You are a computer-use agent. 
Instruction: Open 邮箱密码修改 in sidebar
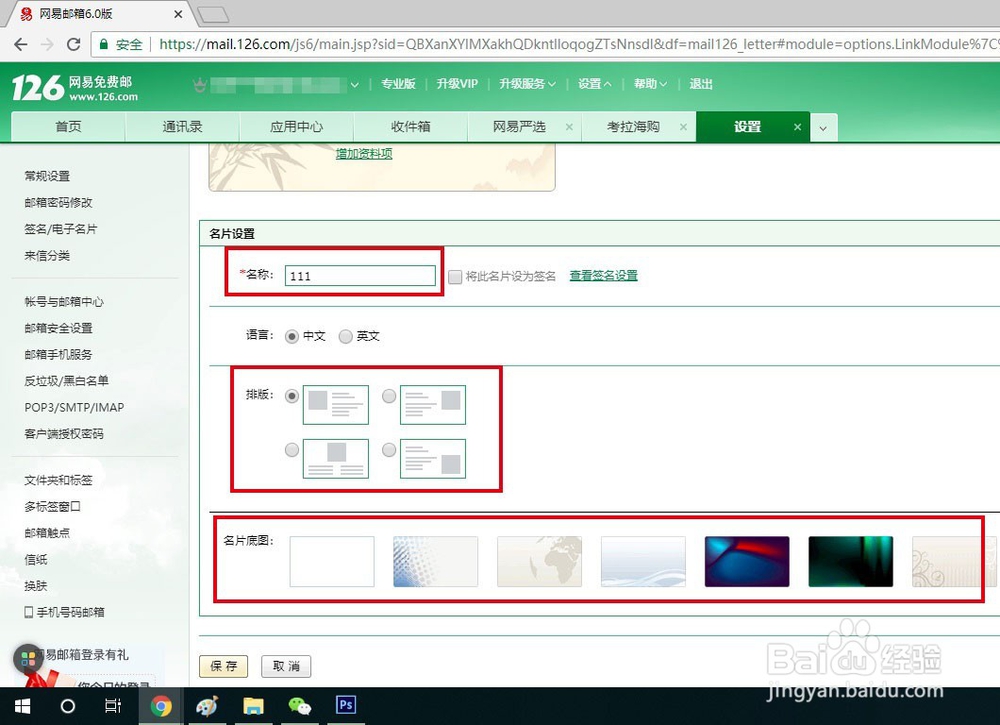[59, 202]
